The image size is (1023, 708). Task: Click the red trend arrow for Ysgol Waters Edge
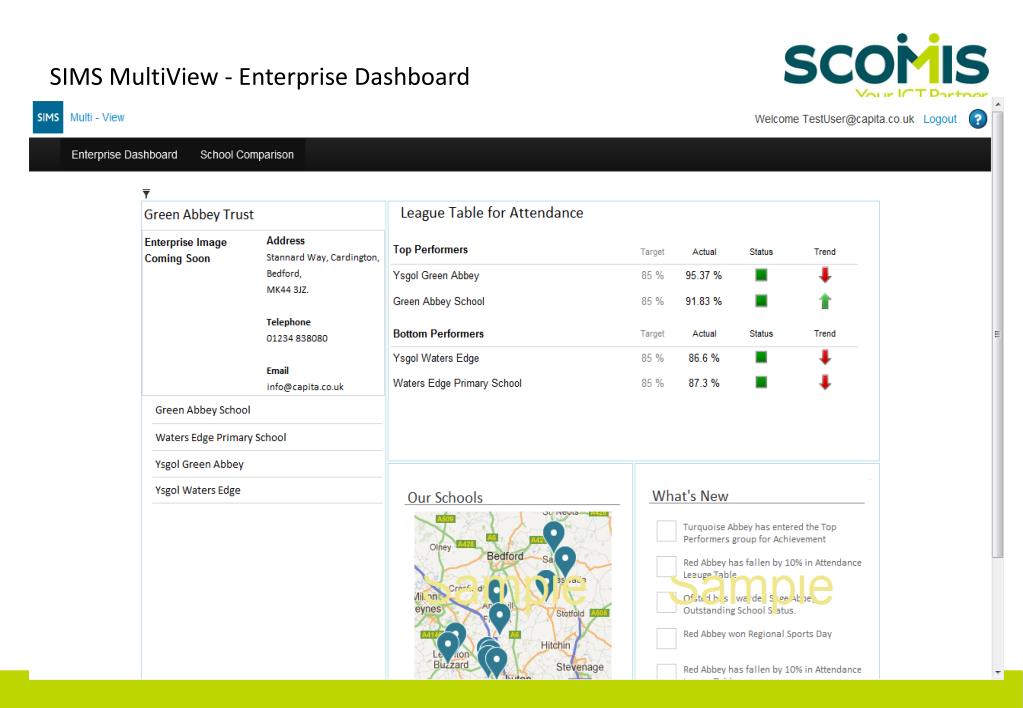point(825,357)
